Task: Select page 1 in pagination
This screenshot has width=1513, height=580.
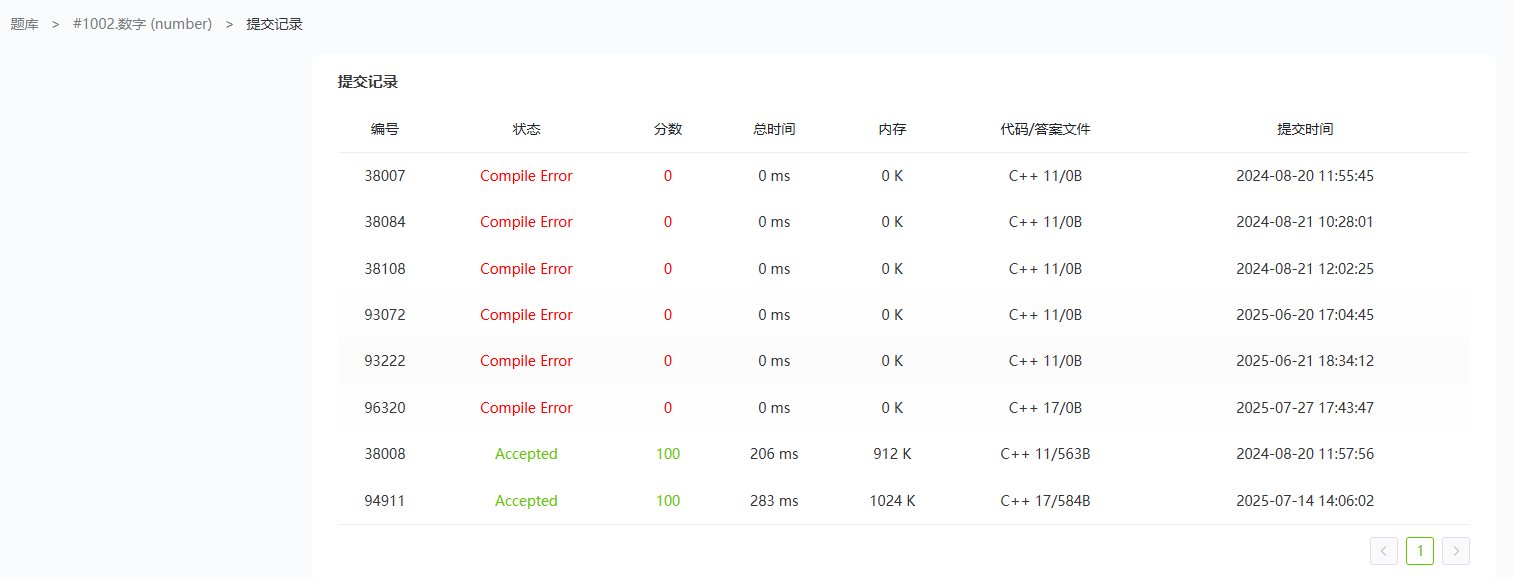Action: point(1419,551)
